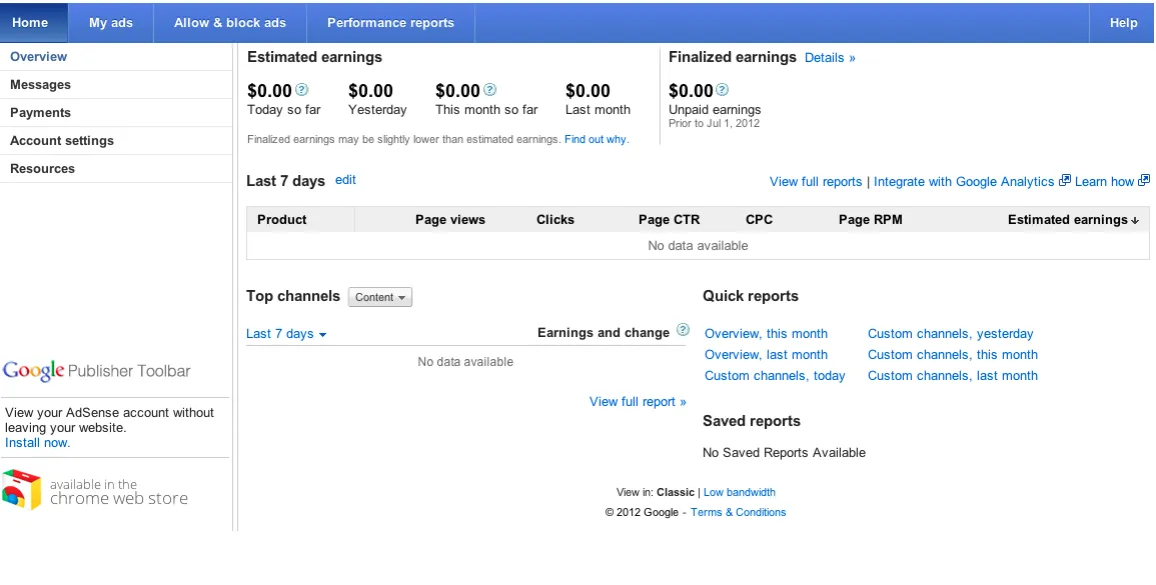The height and width of the screenshot is (585, 1156).
Task: Open the Performance reports tab
Action: point(390,23)
